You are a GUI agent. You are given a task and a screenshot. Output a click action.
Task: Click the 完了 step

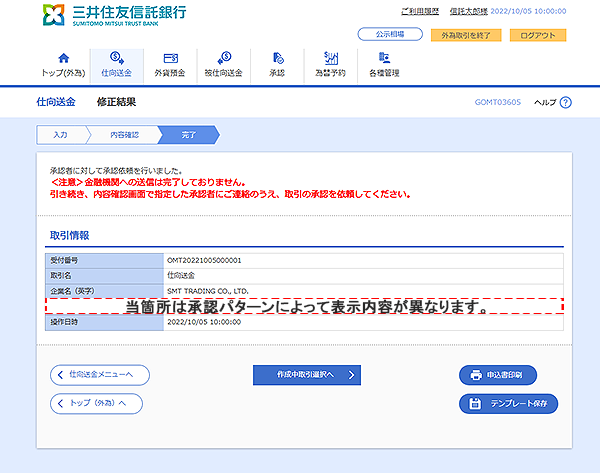point(189,135)
